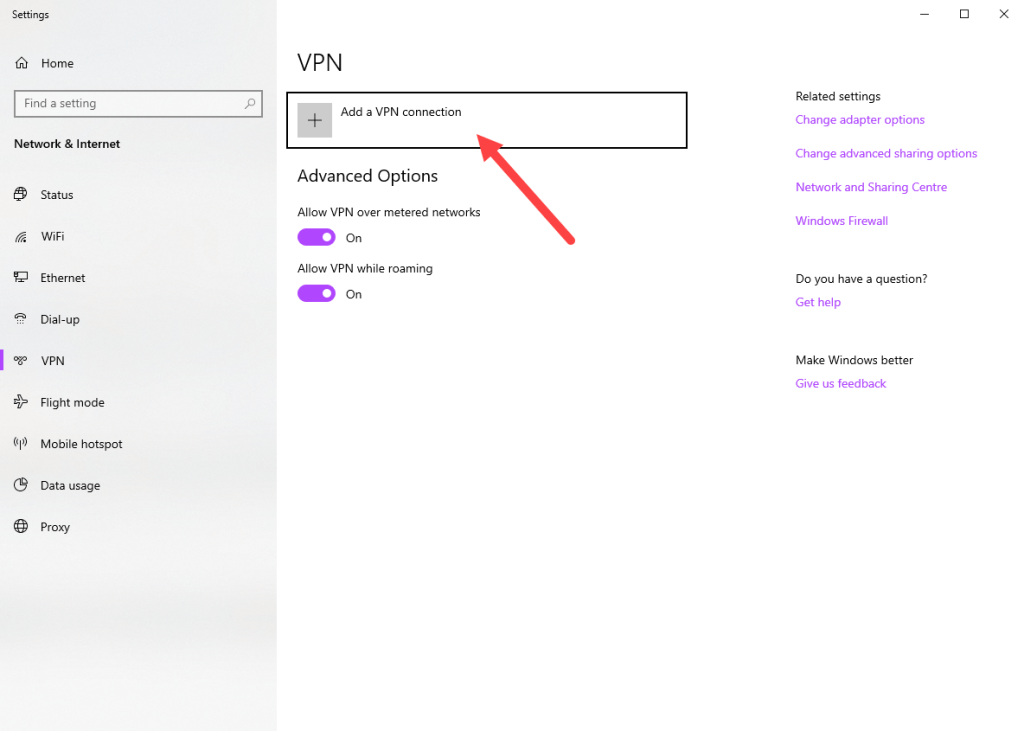Click the Home icon in sidebar

pos(21,63)
